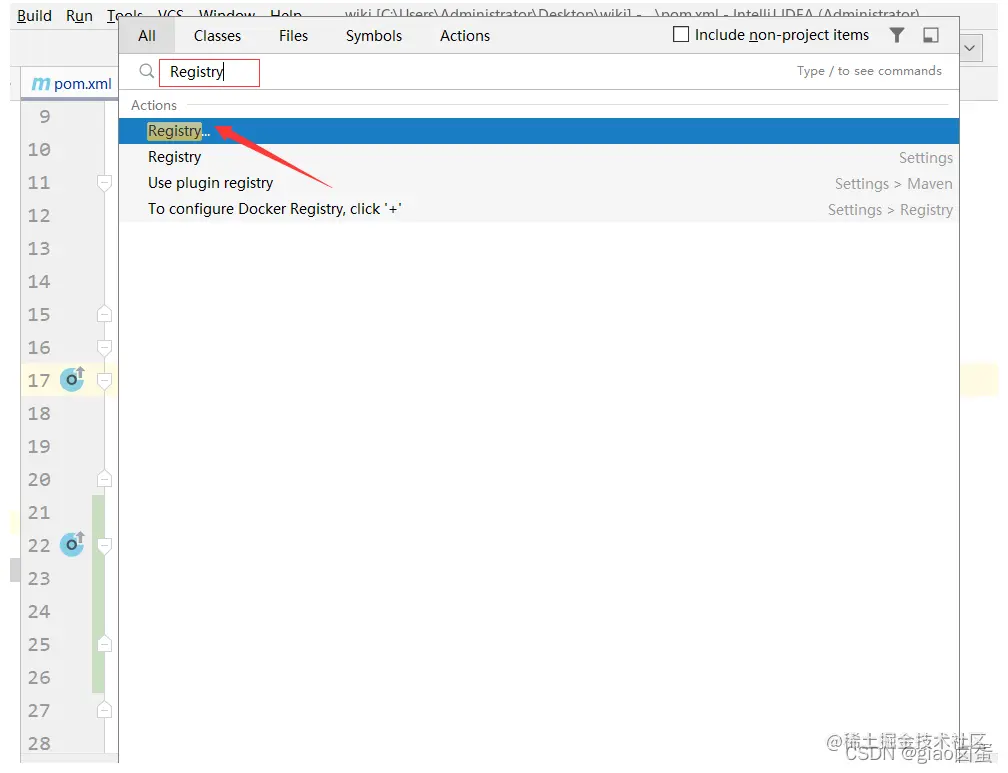Switch to the Actions search tab

point(465,36)
